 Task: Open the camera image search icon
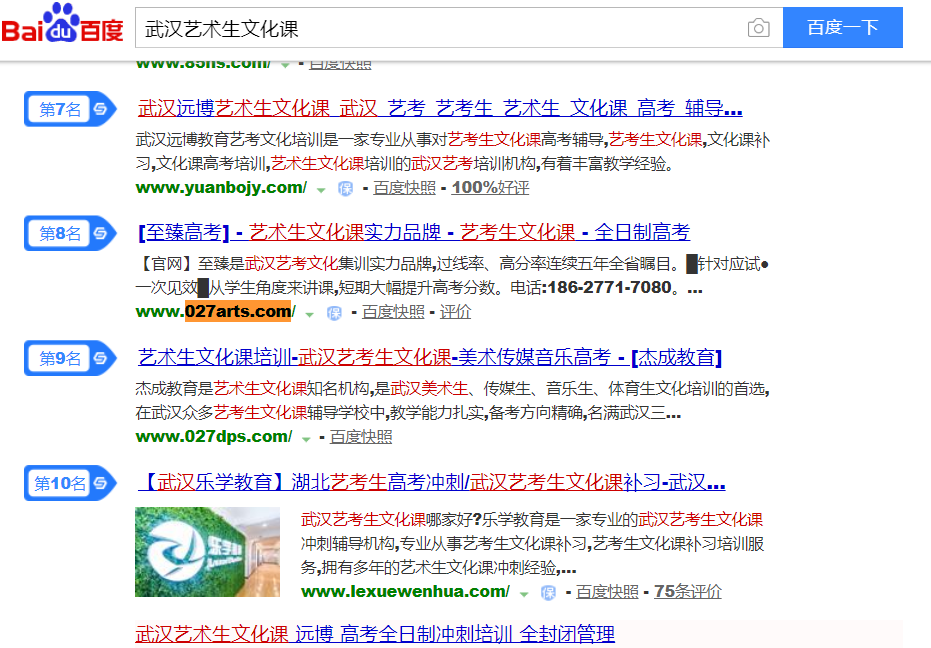point(758,28)
